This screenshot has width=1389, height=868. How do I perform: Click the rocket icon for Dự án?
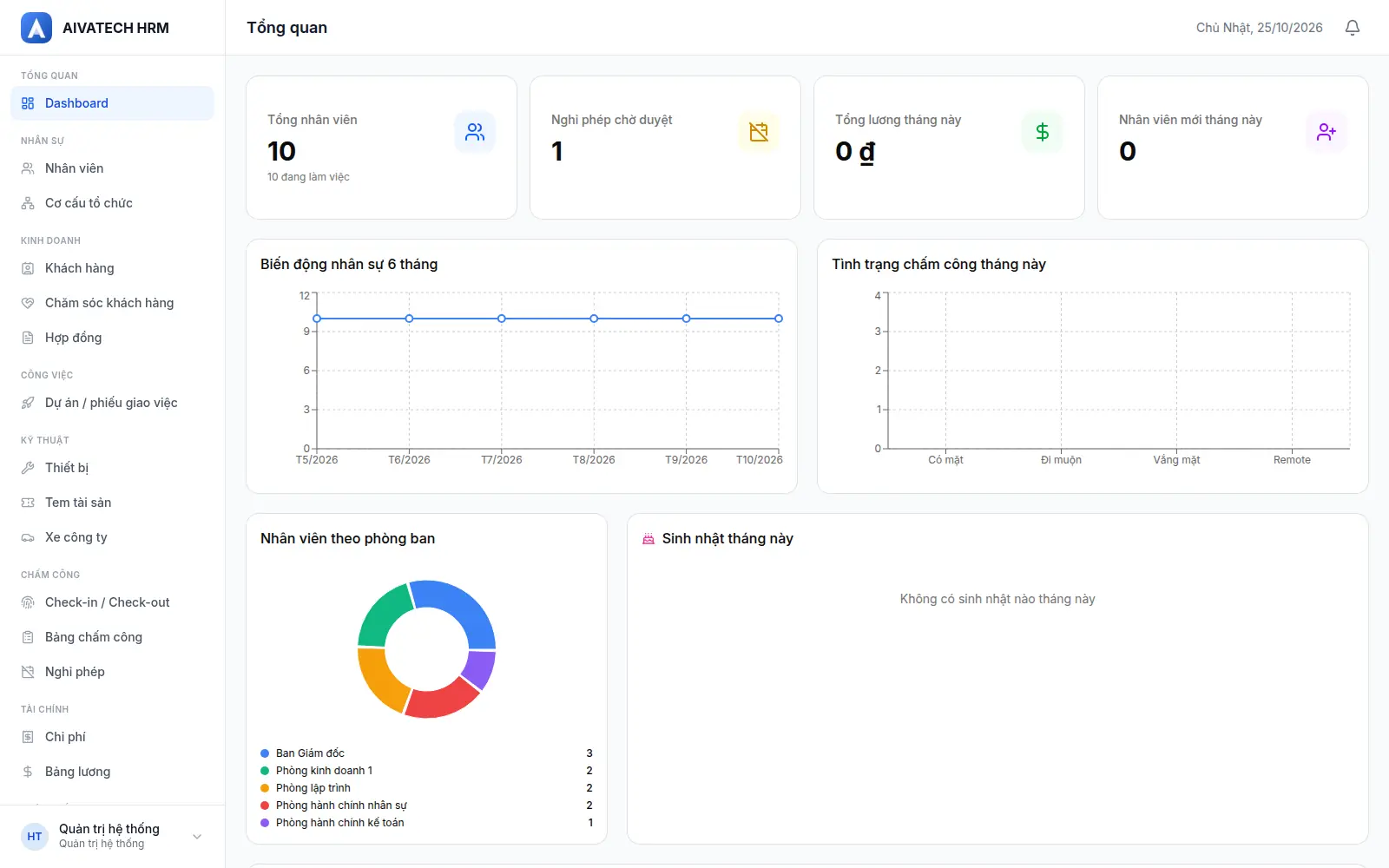click(28, 403)
